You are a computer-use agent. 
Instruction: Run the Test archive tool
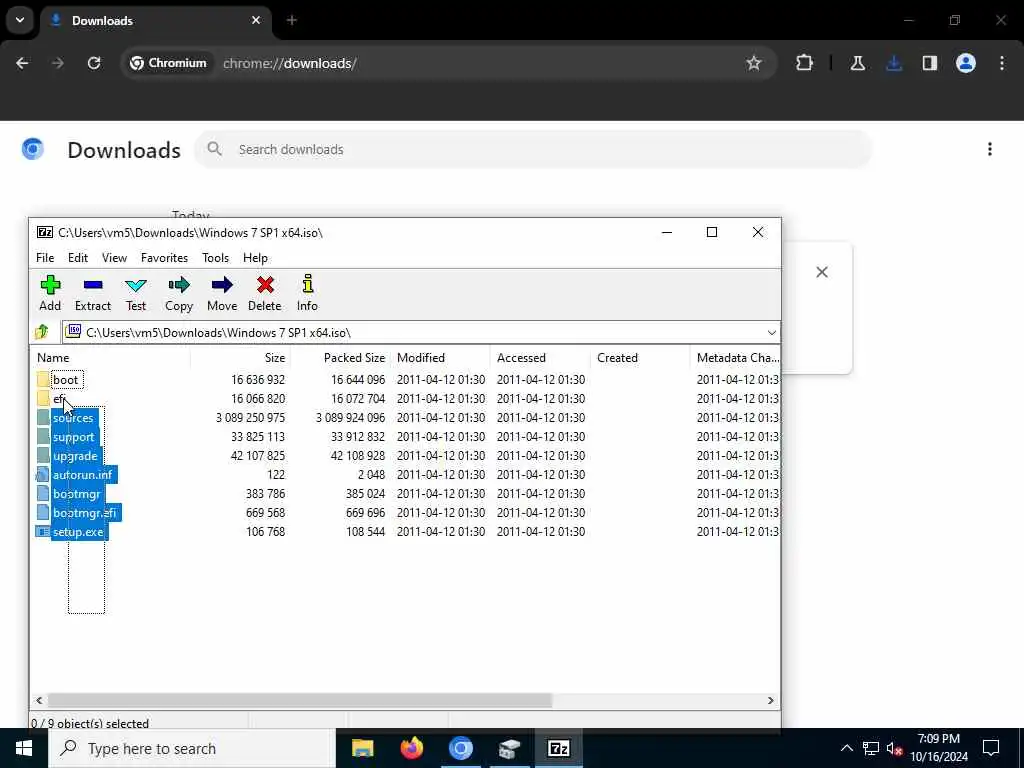tap(136, 293)
